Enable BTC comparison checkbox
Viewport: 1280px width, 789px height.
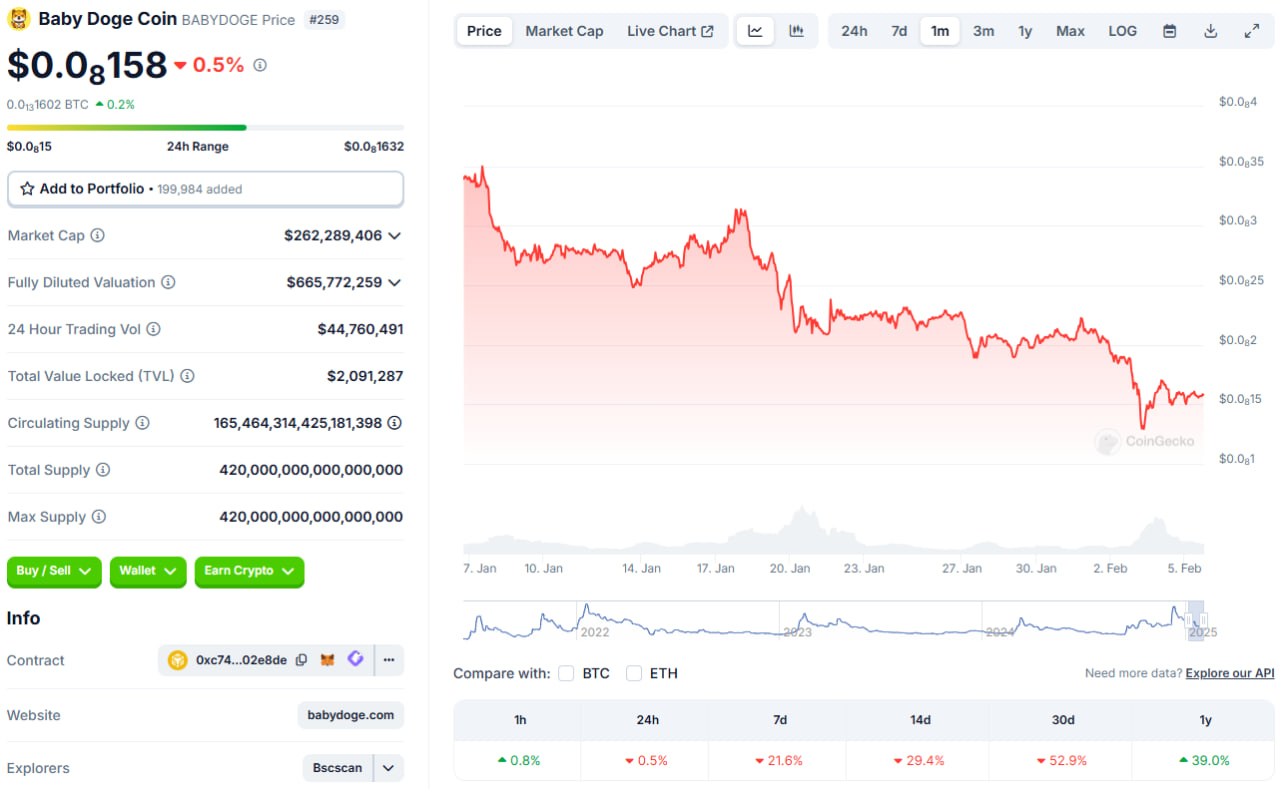(x=566, y=673)
